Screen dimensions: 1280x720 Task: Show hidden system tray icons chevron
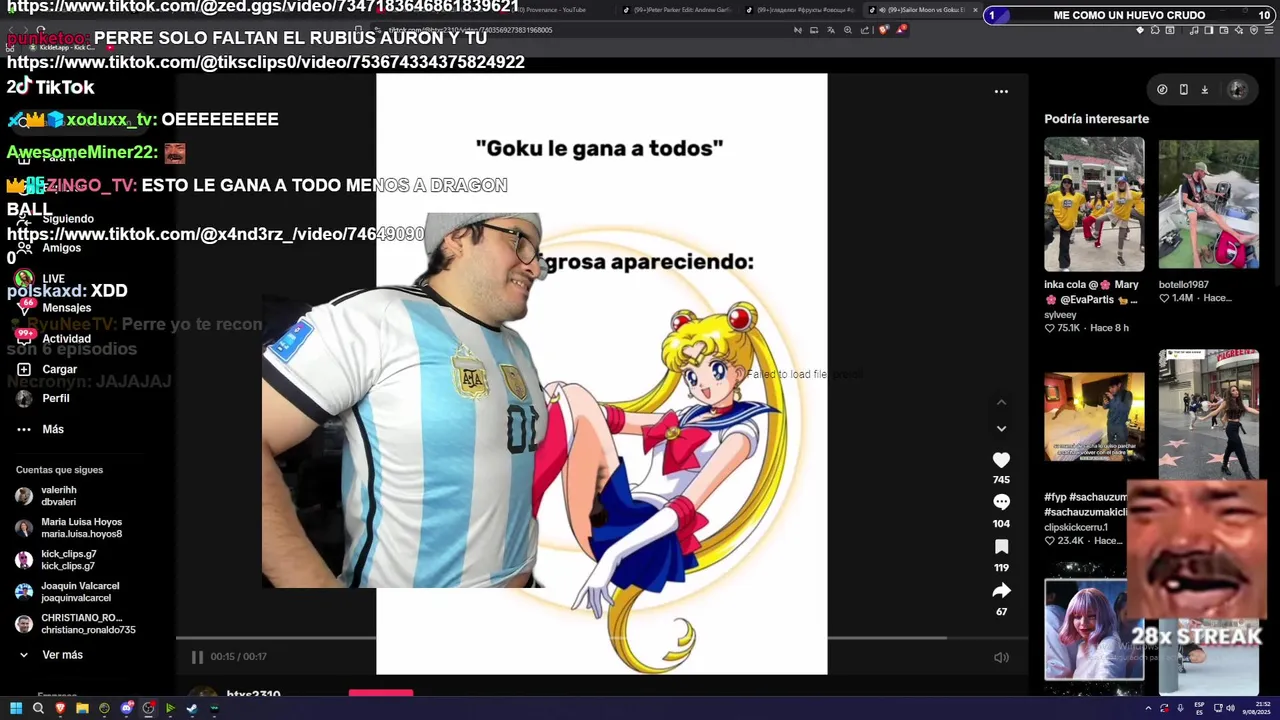pyautogui.click(x=1148, y=709)
